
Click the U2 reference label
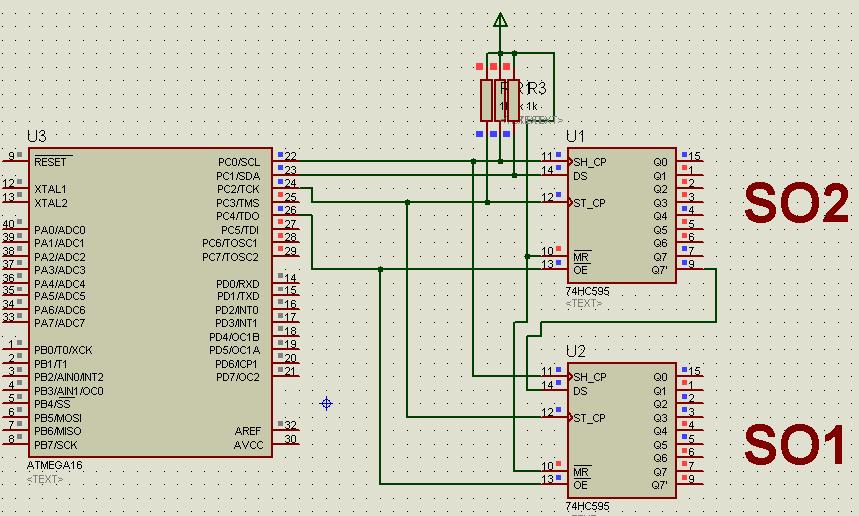coord(576,351)
